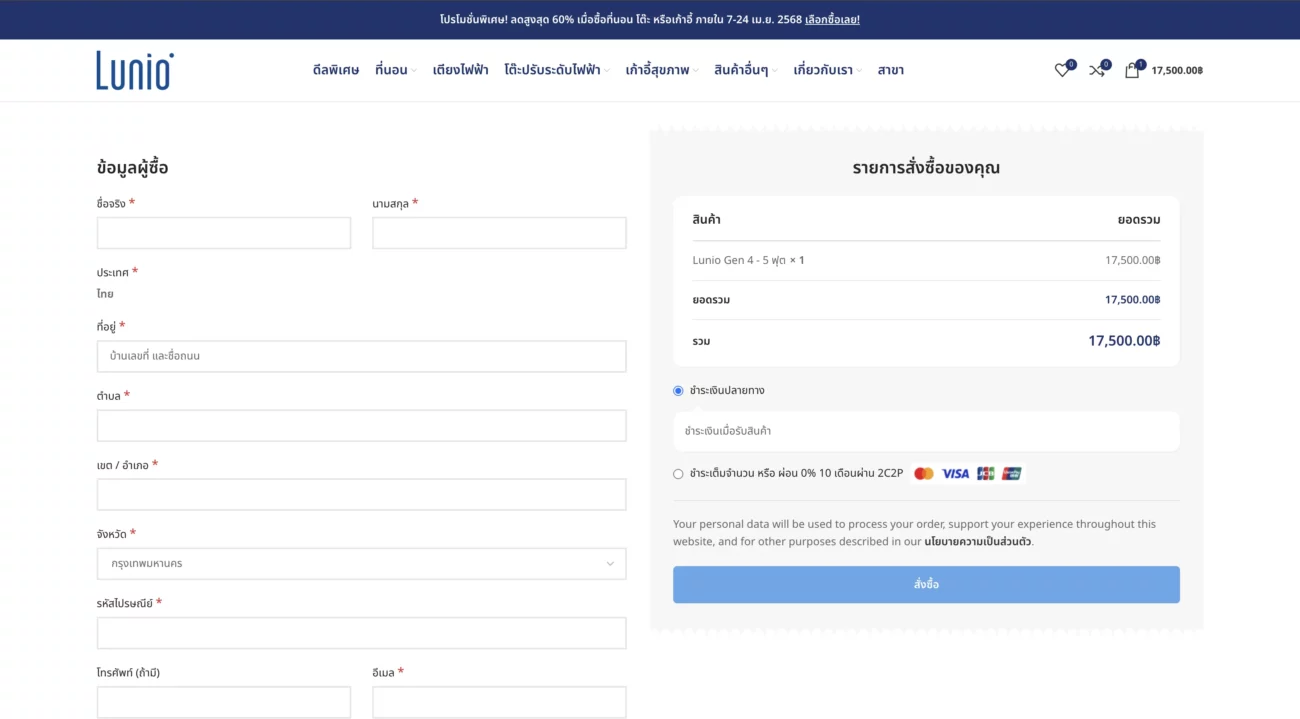Viewport: 1300px width, 719px height.
Task: Click the VISA payment logo
Action: (x=955, y=473)
